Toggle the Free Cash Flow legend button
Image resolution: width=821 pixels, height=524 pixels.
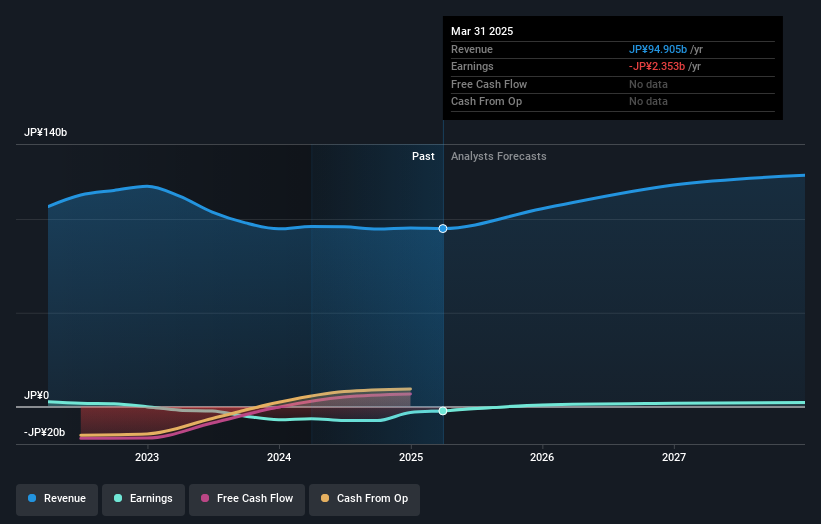[x=247, y=499]
